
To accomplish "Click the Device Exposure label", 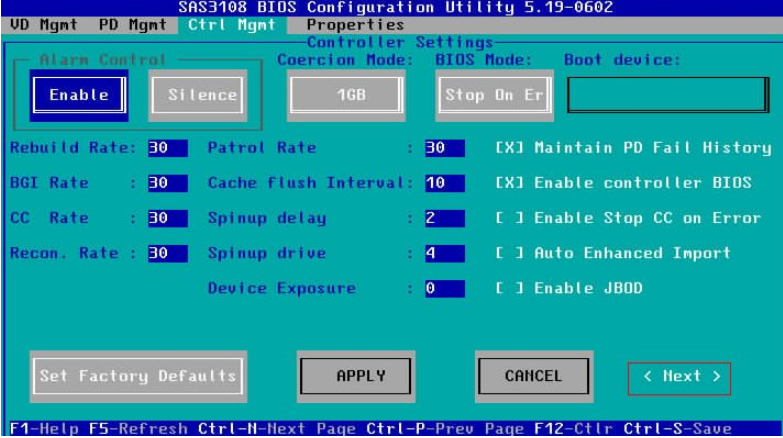I will [282, 288].
